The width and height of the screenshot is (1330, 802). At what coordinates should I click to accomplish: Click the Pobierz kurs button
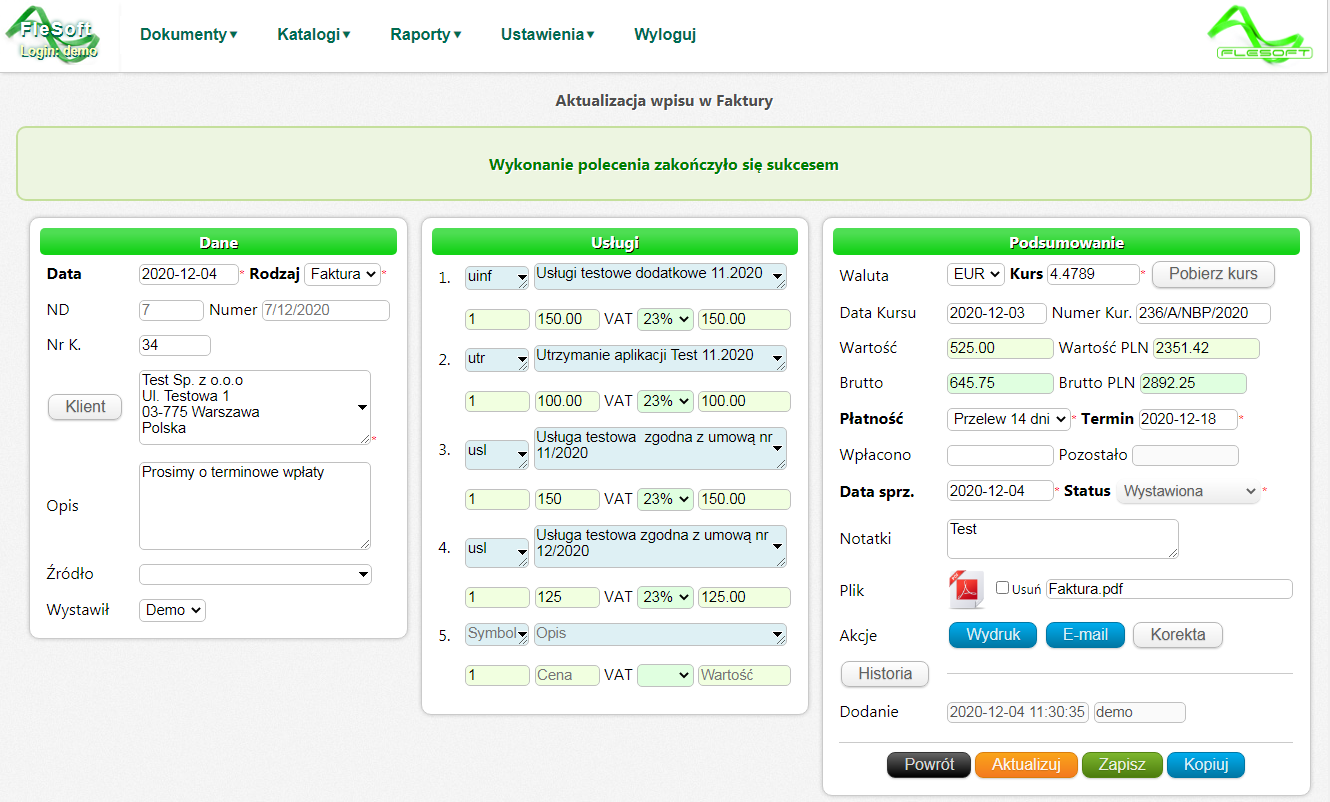point(1213,274)
